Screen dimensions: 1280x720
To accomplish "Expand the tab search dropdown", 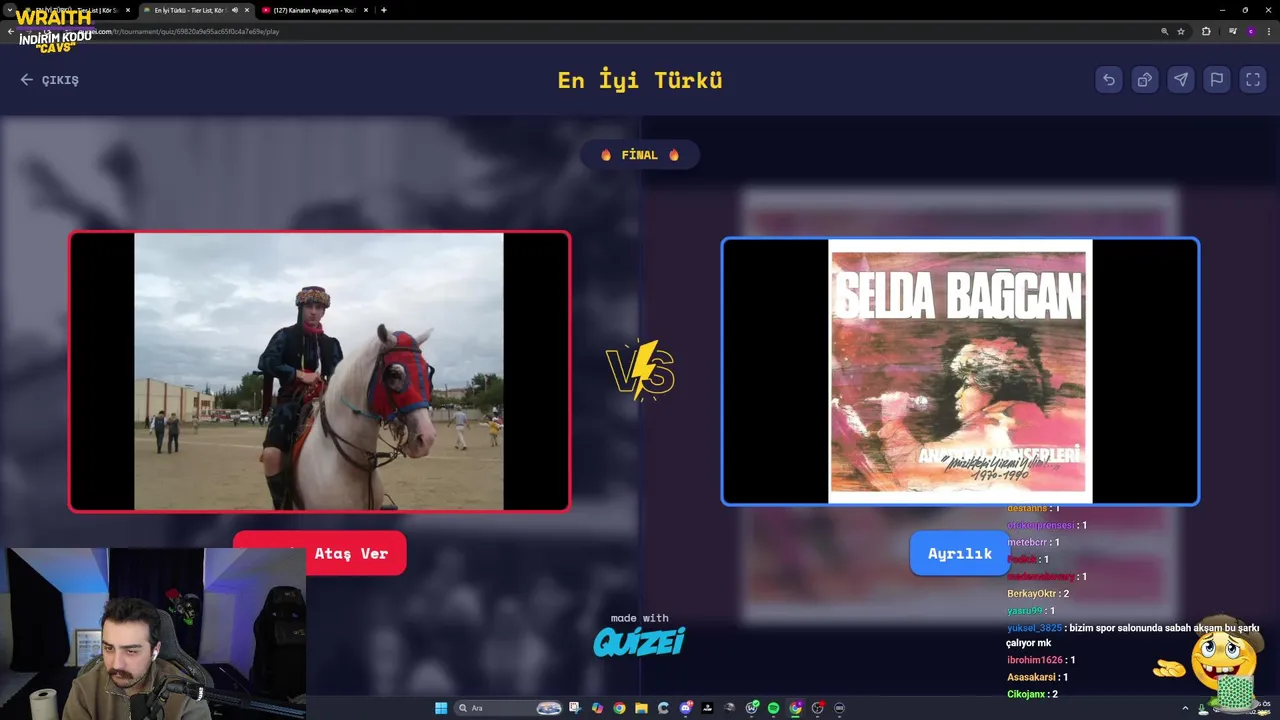I will (x=9, y=10).
